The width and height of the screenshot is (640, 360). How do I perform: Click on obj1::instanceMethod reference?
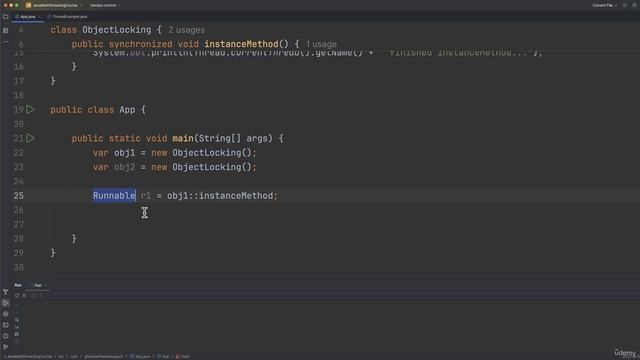coord(220,196)
